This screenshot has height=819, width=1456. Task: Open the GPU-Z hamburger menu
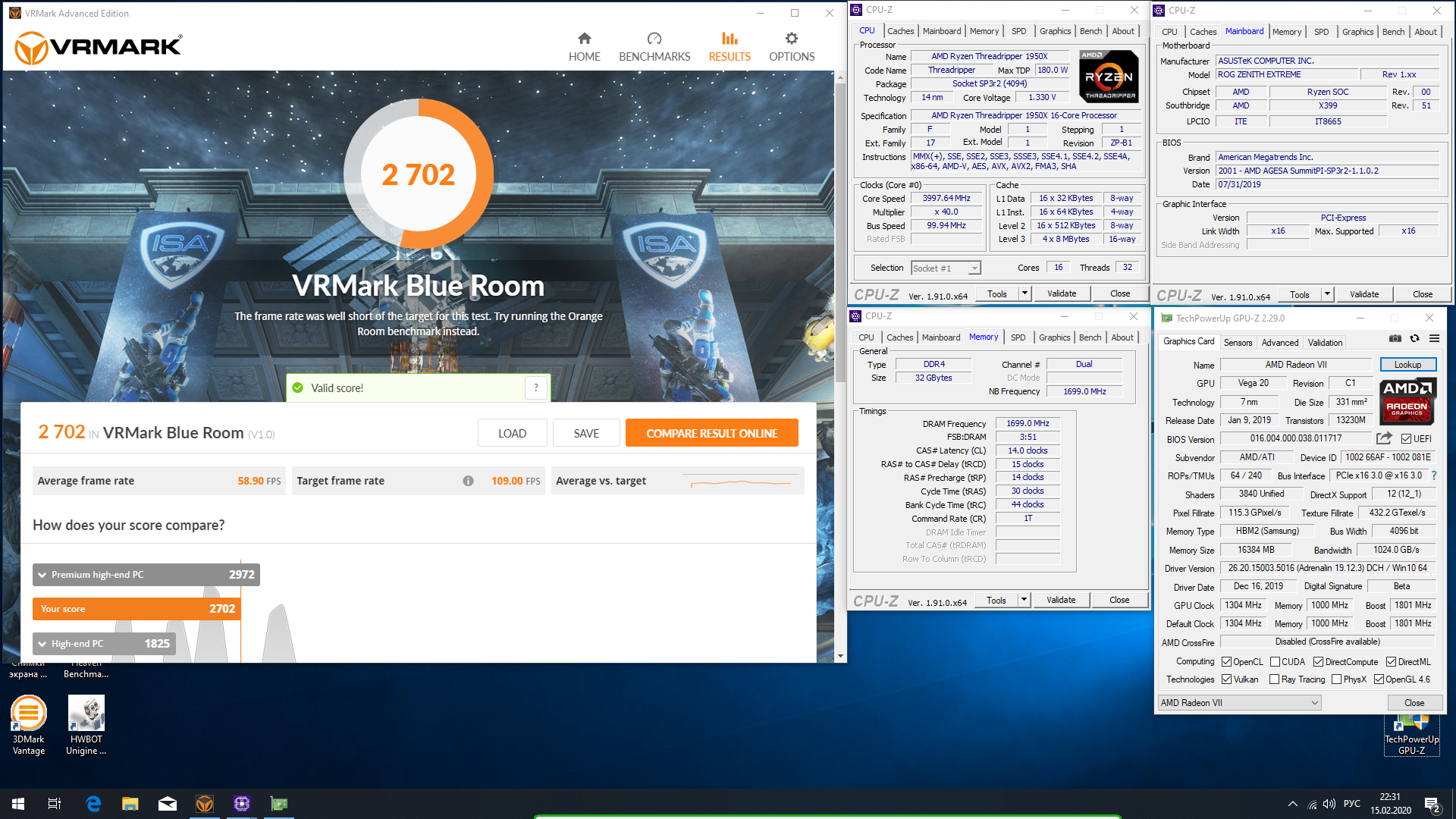pyautogui.click(x=1434, y=338)
